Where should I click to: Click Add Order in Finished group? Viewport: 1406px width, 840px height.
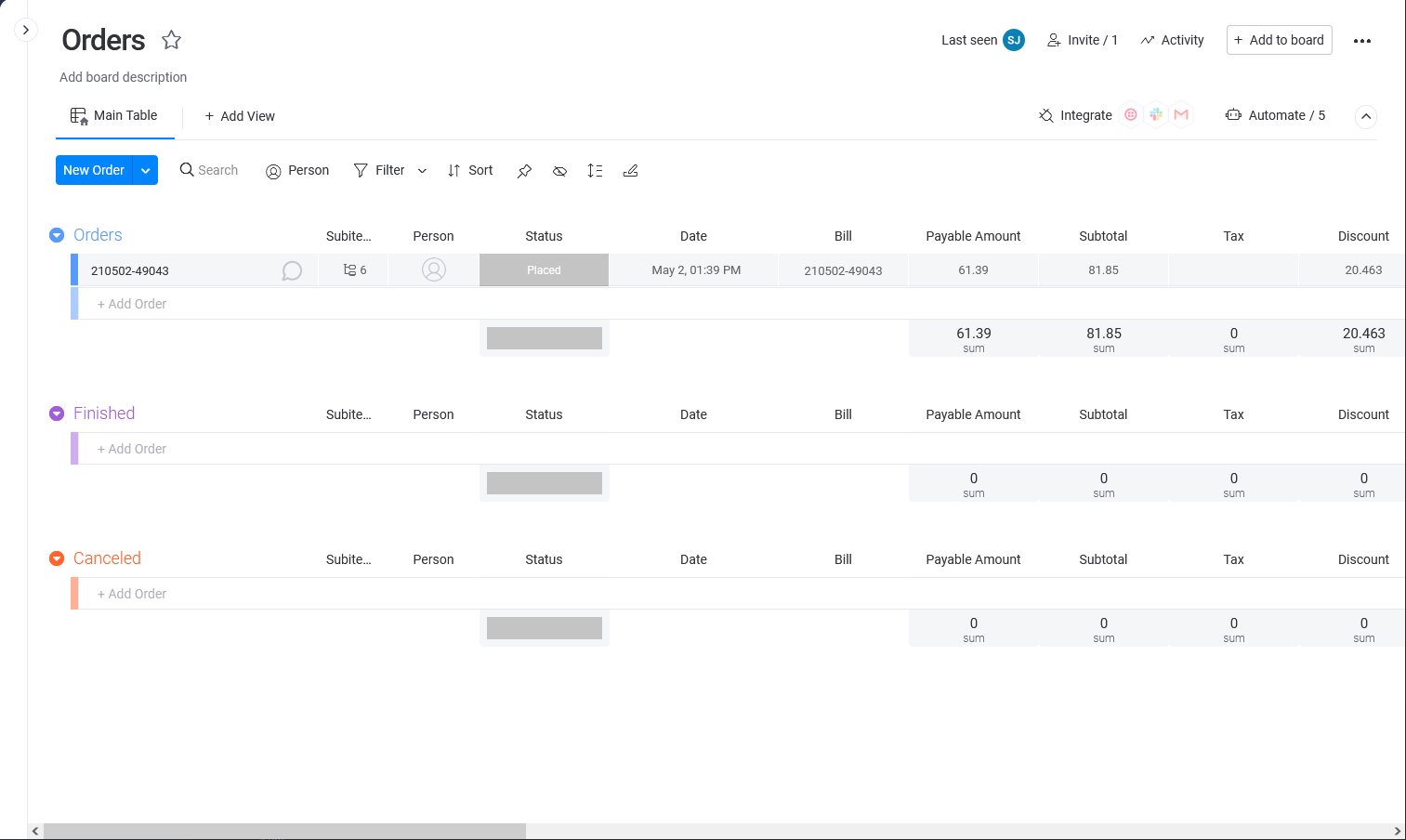click(132, 449)
